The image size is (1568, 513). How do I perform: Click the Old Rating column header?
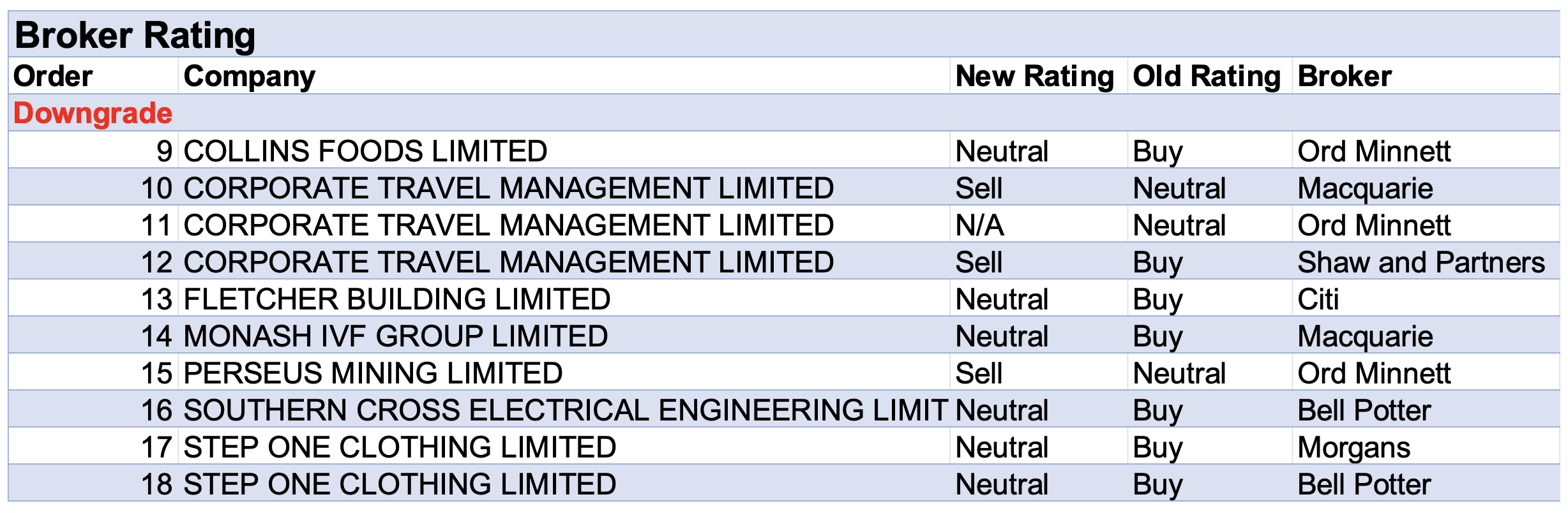pyautogui.click(x=1207, y=77)
